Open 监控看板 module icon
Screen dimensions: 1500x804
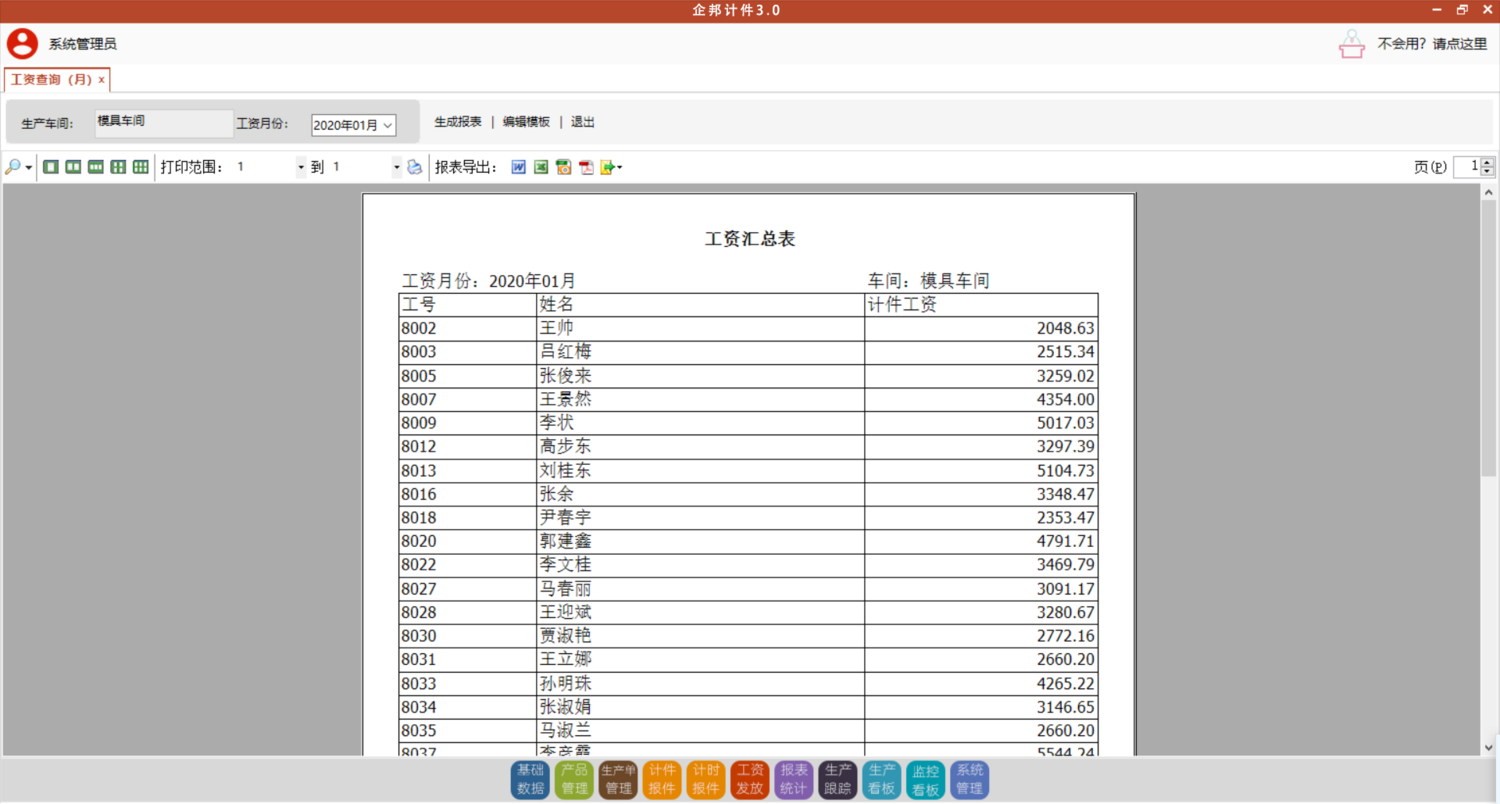pyautogui.click(x=925, y=779)
